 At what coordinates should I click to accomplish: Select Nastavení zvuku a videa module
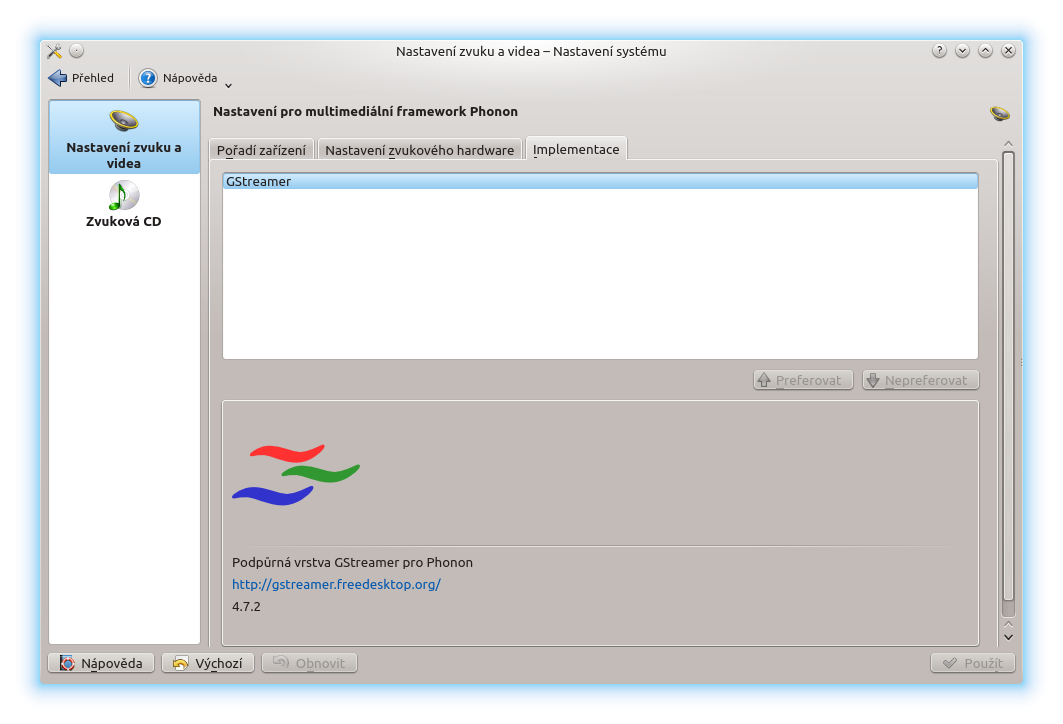pyautogui.click(x=124, y=138)
